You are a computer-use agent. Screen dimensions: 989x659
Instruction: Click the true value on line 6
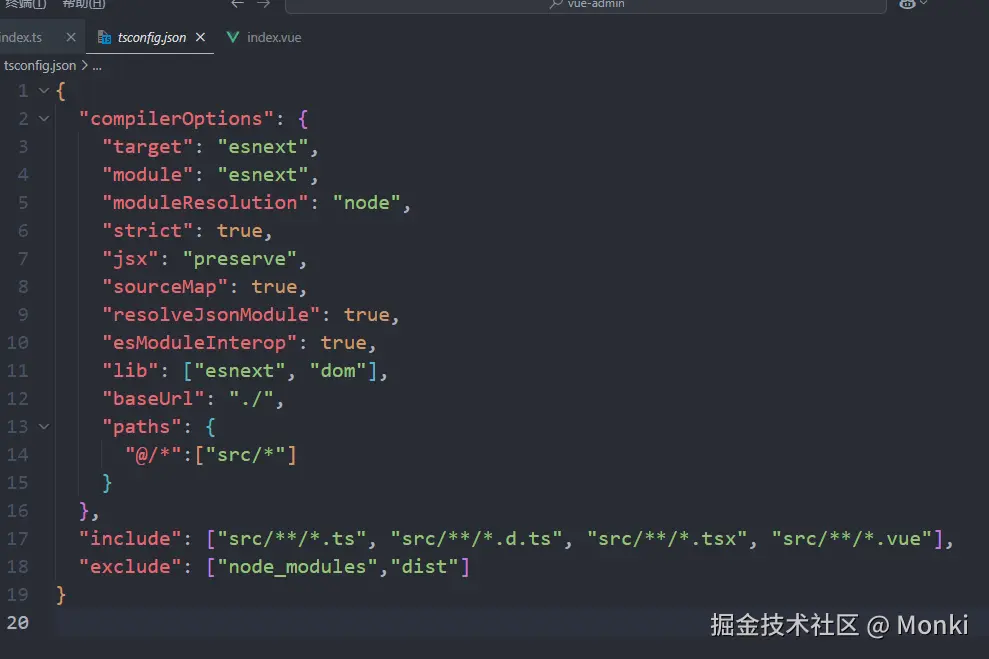pos(240,231)
